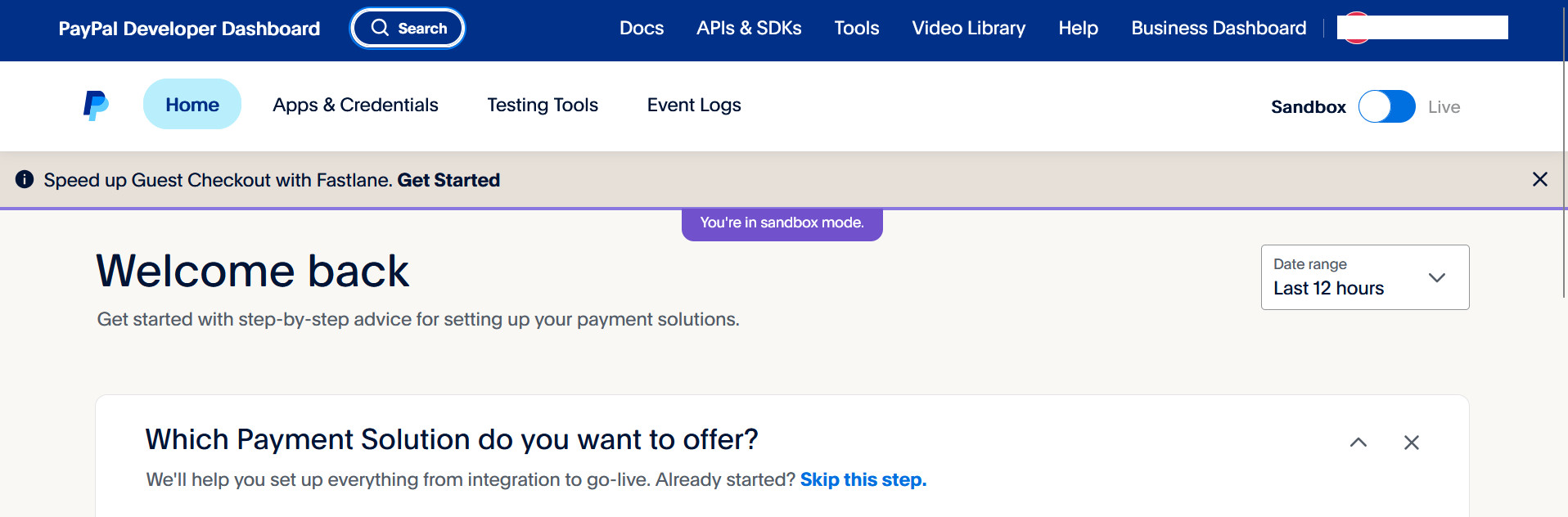Dismiss the Fastlane banner with X
This screenshot has width=1568, height=517.
coord(1539,179)
